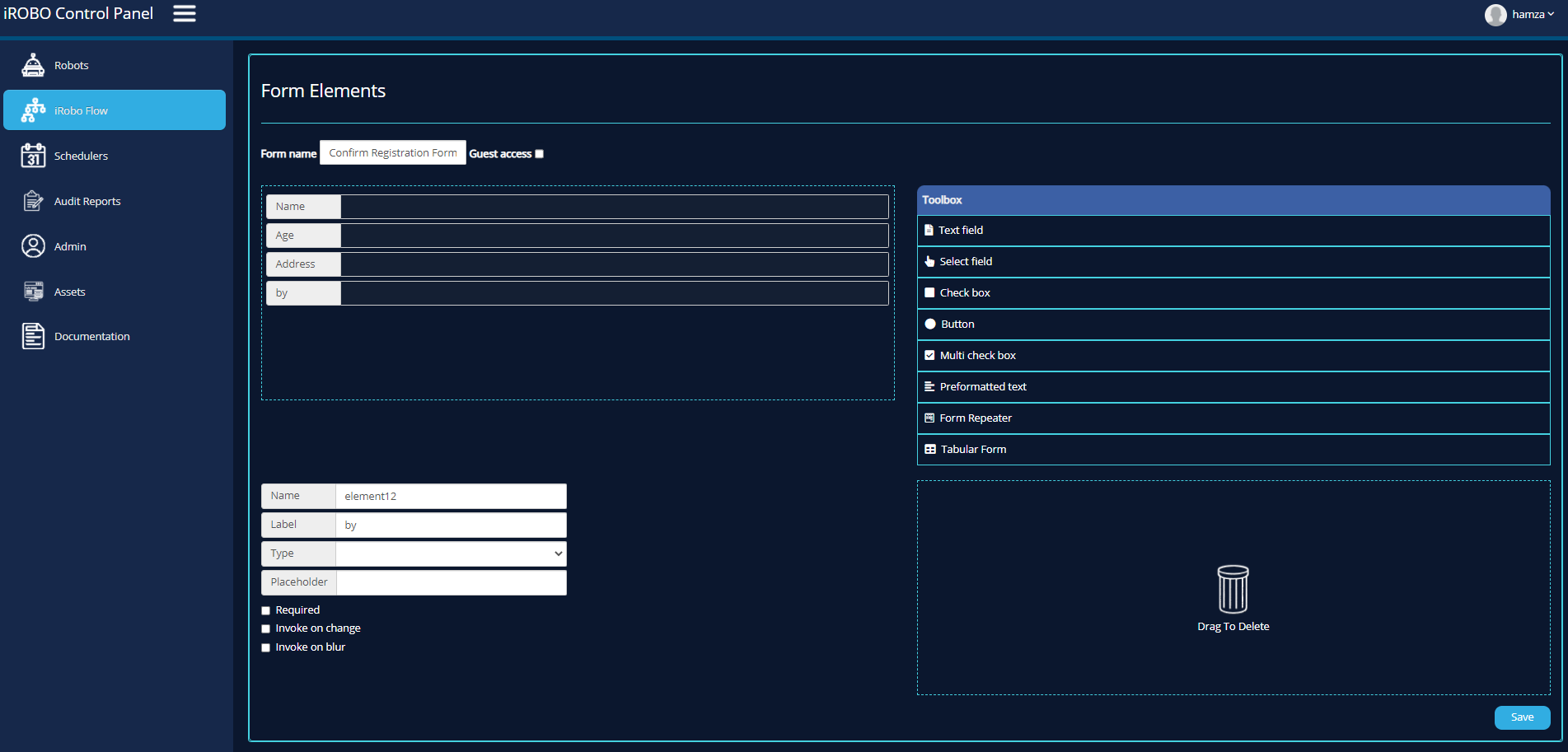Click the Drag To Delete trash bin
Screen dimensions: 1568x752
point(1233,589)
